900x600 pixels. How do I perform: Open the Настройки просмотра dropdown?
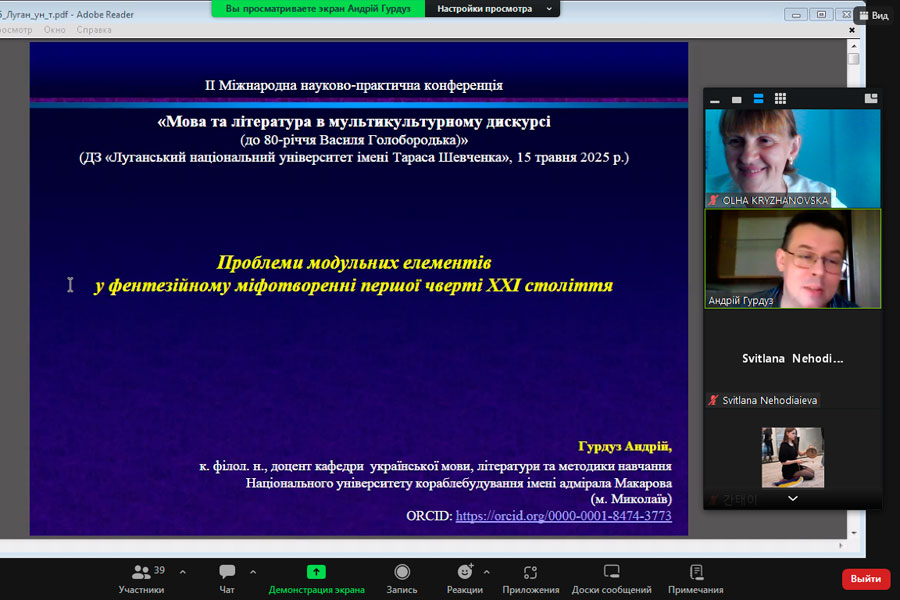point(492,9)
